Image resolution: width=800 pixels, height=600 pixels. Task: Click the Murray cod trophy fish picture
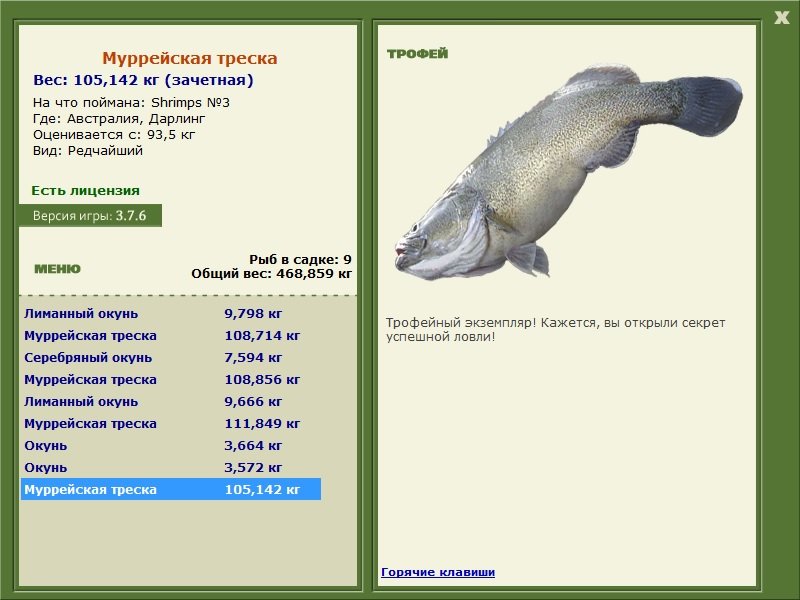click(568, 172)
